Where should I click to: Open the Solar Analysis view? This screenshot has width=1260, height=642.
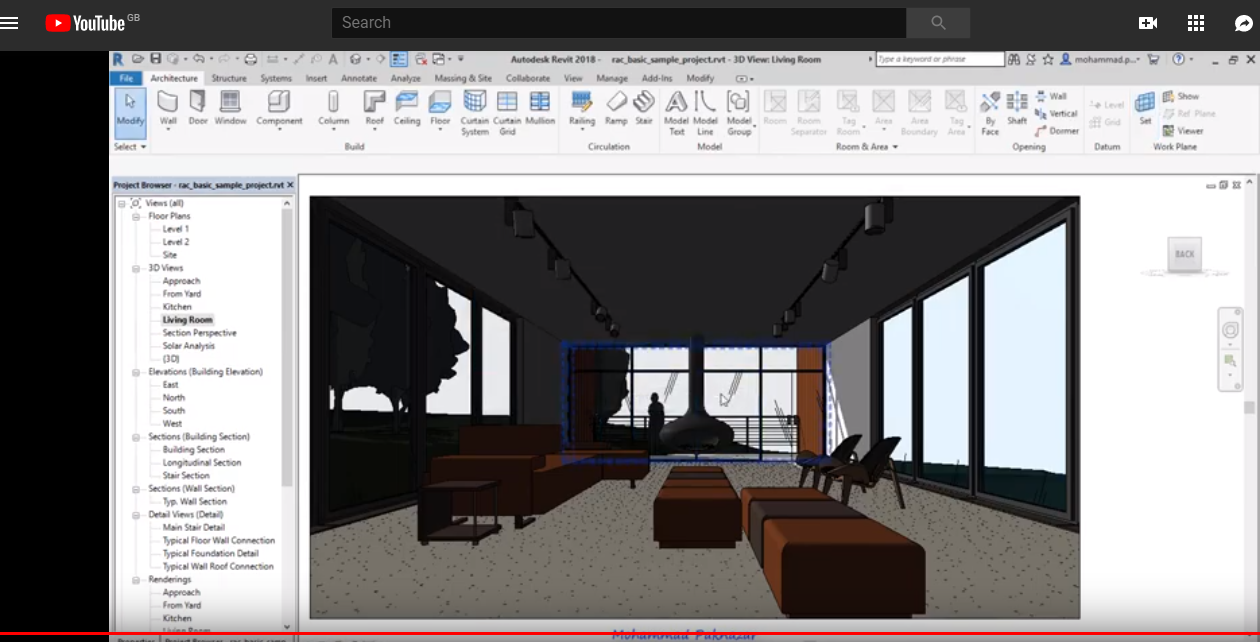[x=188, y=346]
